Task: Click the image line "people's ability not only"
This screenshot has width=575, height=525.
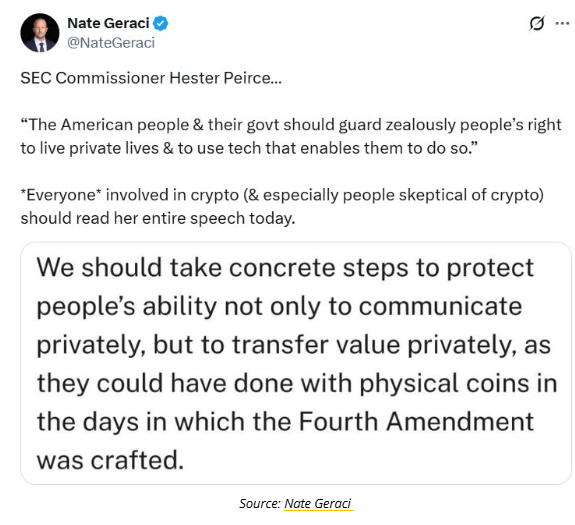Action: (279, 307)
